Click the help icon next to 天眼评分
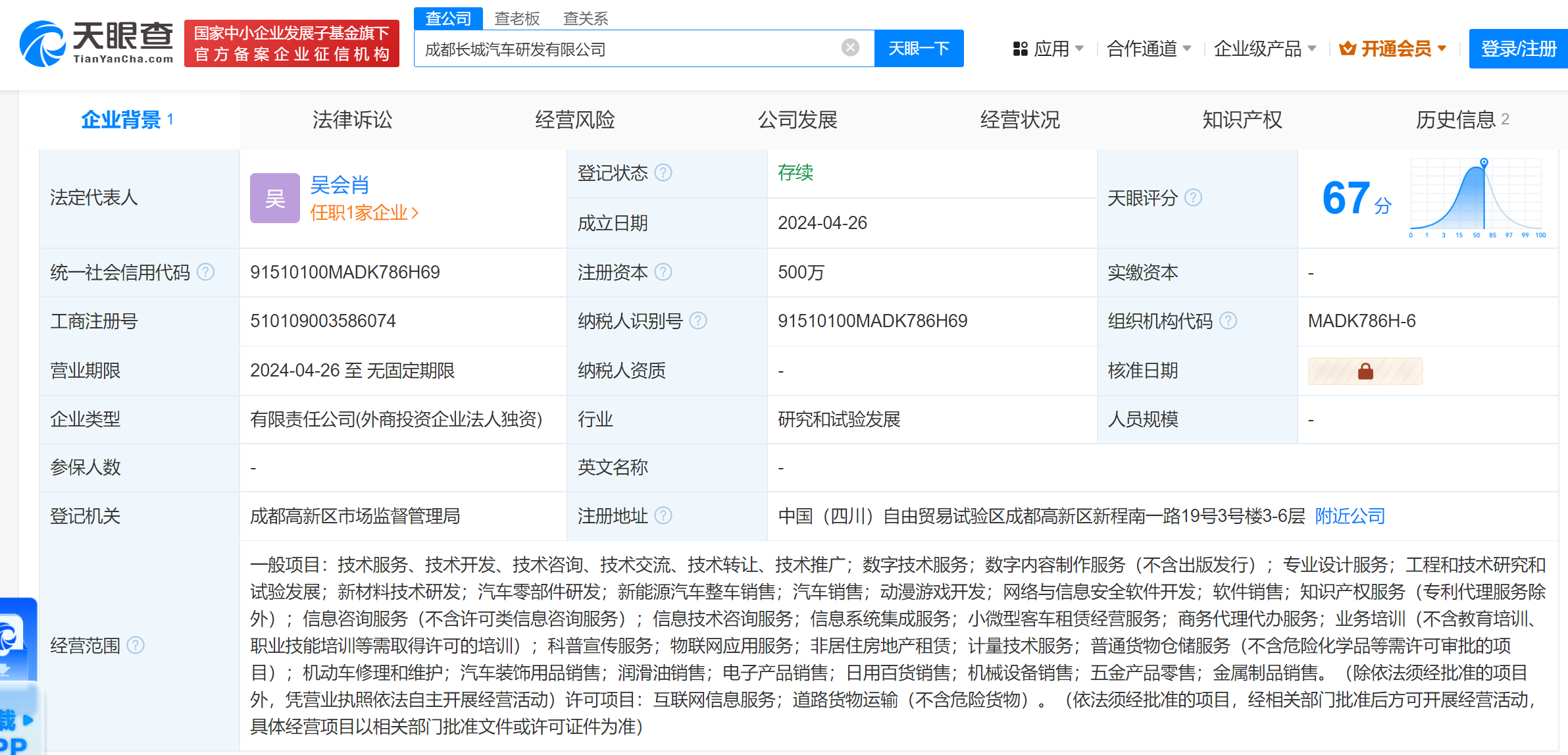This screenshot has height=755, width=1568. pyautogui.click(x=1192, y=197)
